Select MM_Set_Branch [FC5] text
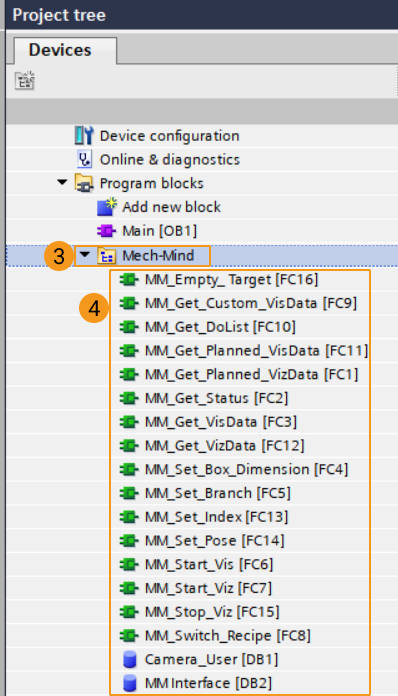This screenshot has height=696, width=398. tap(218, 493)
